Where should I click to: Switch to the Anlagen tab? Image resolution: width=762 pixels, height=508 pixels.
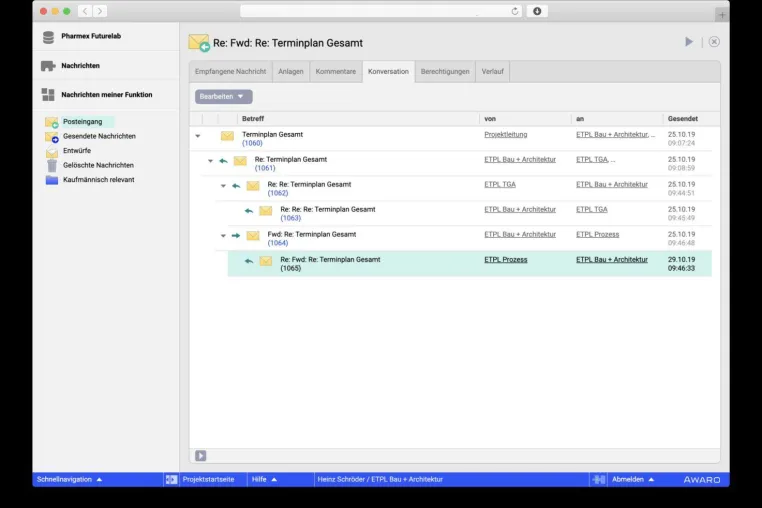291,71
